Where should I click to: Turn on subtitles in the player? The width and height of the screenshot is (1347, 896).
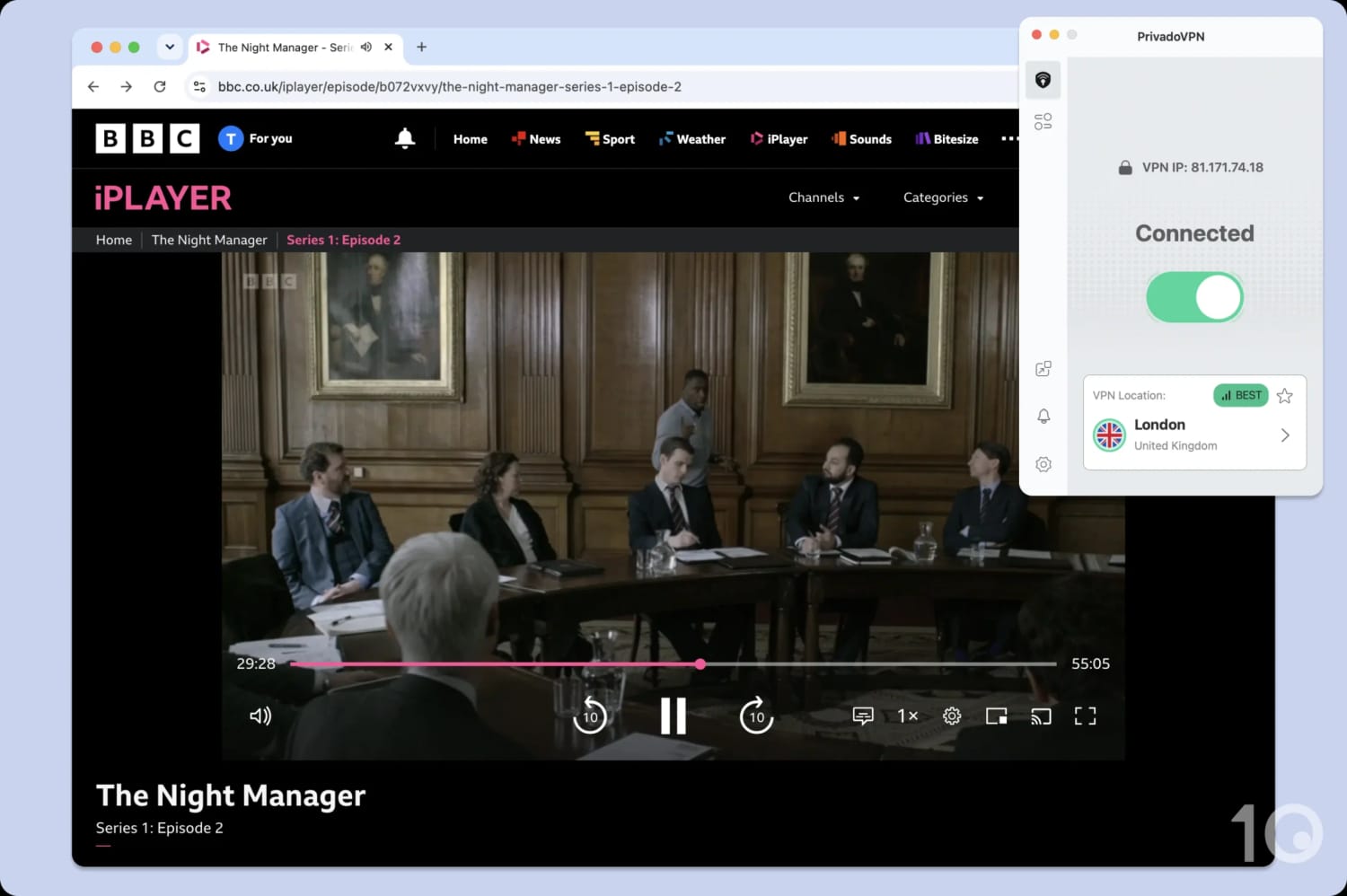click(x=863, y=716)
